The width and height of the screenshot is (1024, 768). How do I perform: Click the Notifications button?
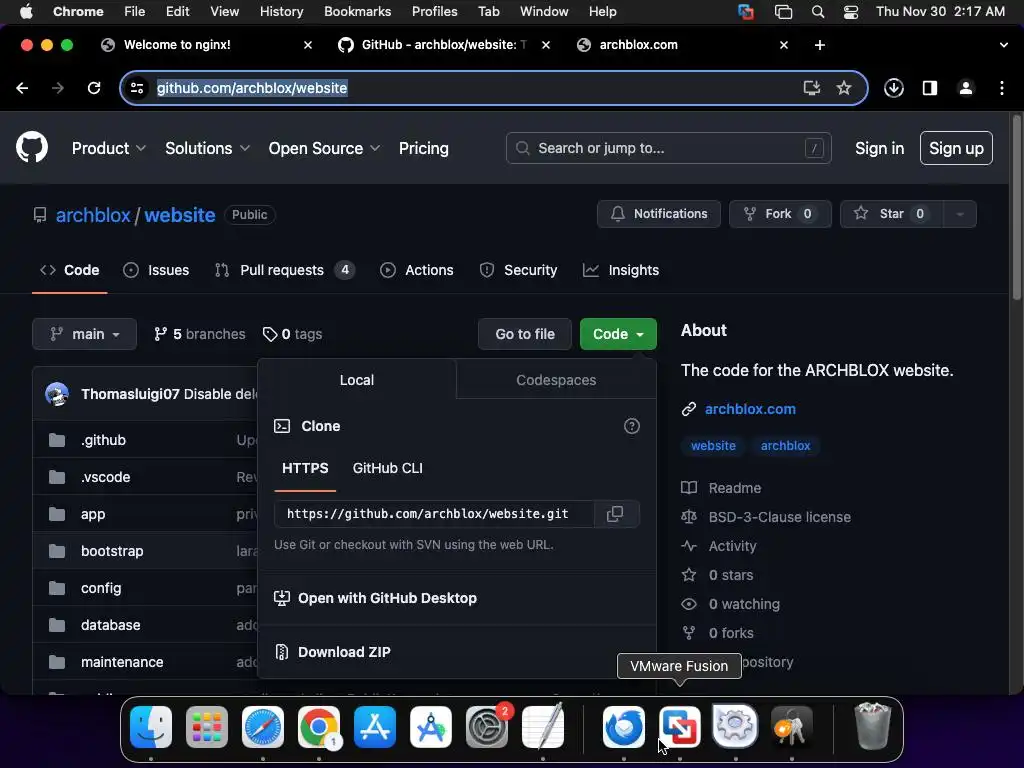(658, 214)
